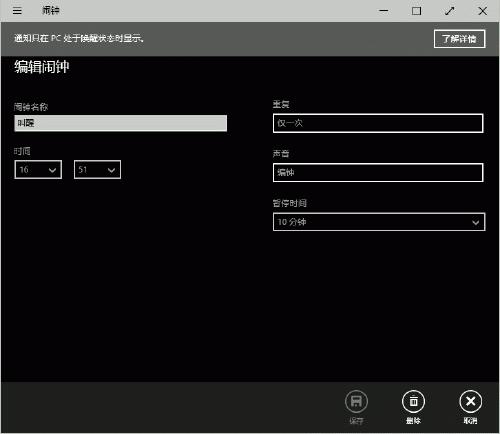Click the 闹钟 title in the header
This screenshot has height=434, width=500.
(x=51, y=11)
